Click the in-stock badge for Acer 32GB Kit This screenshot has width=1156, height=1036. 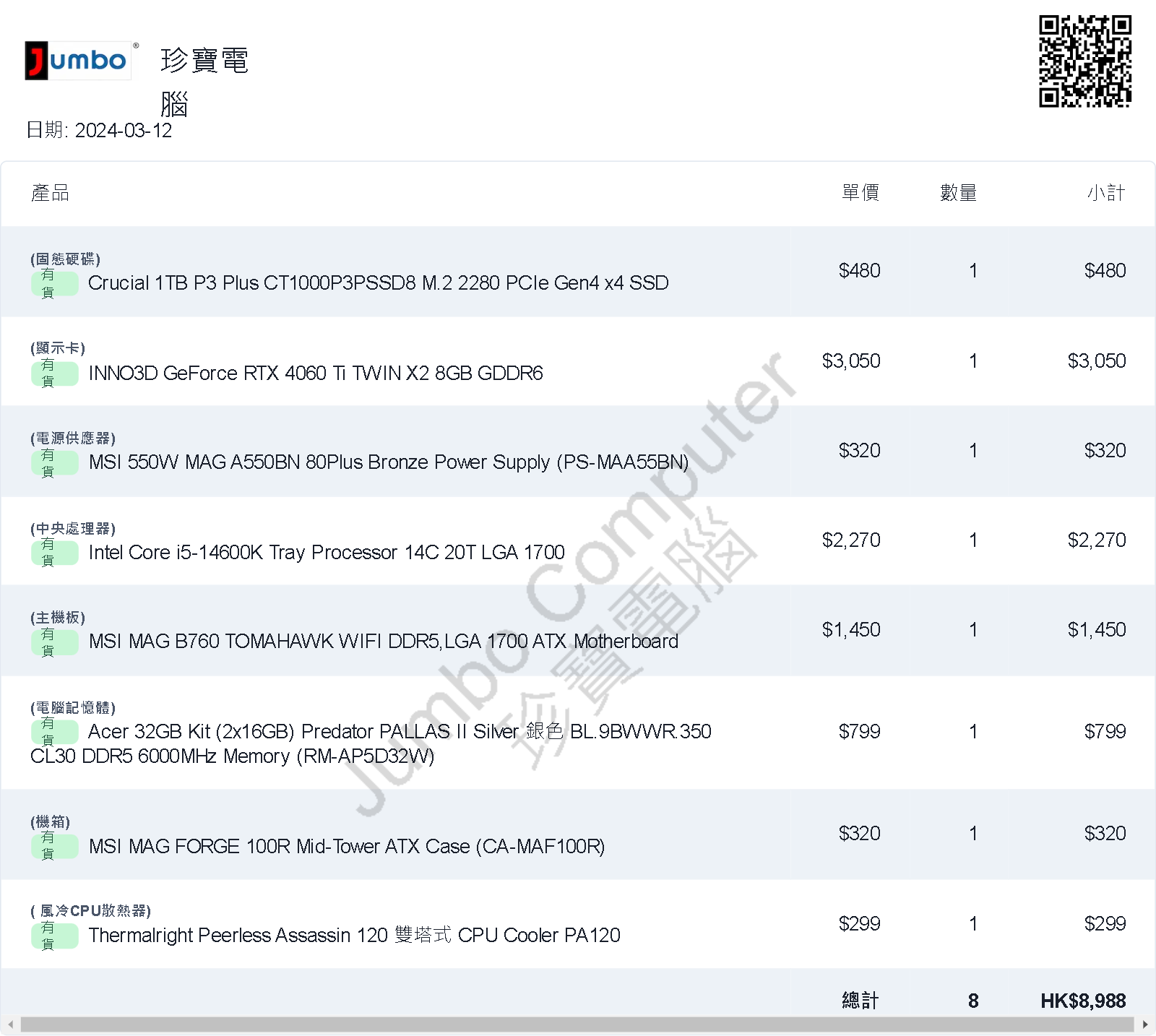pyautogui.click(x=55, y=732)
